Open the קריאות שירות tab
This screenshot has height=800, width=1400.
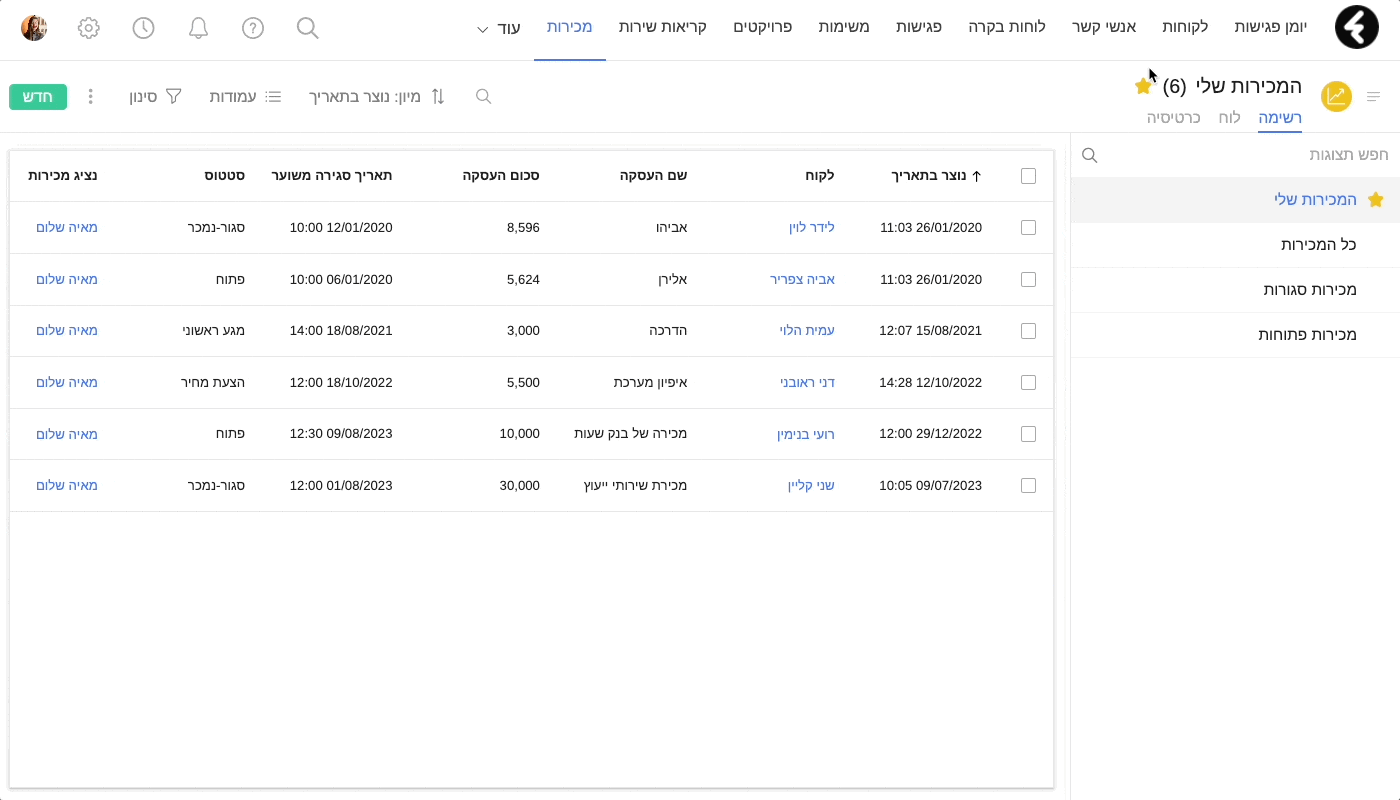coord(662,27)
